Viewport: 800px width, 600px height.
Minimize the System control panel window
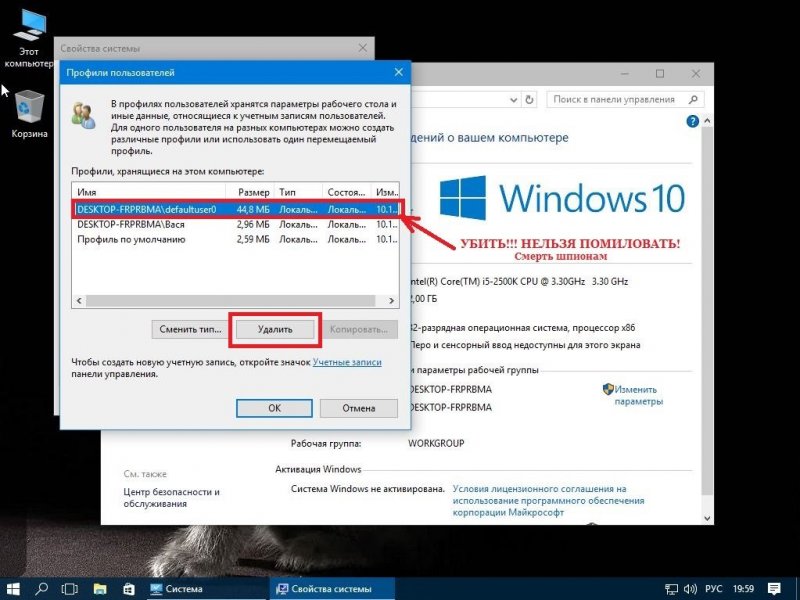click(626, 74)
